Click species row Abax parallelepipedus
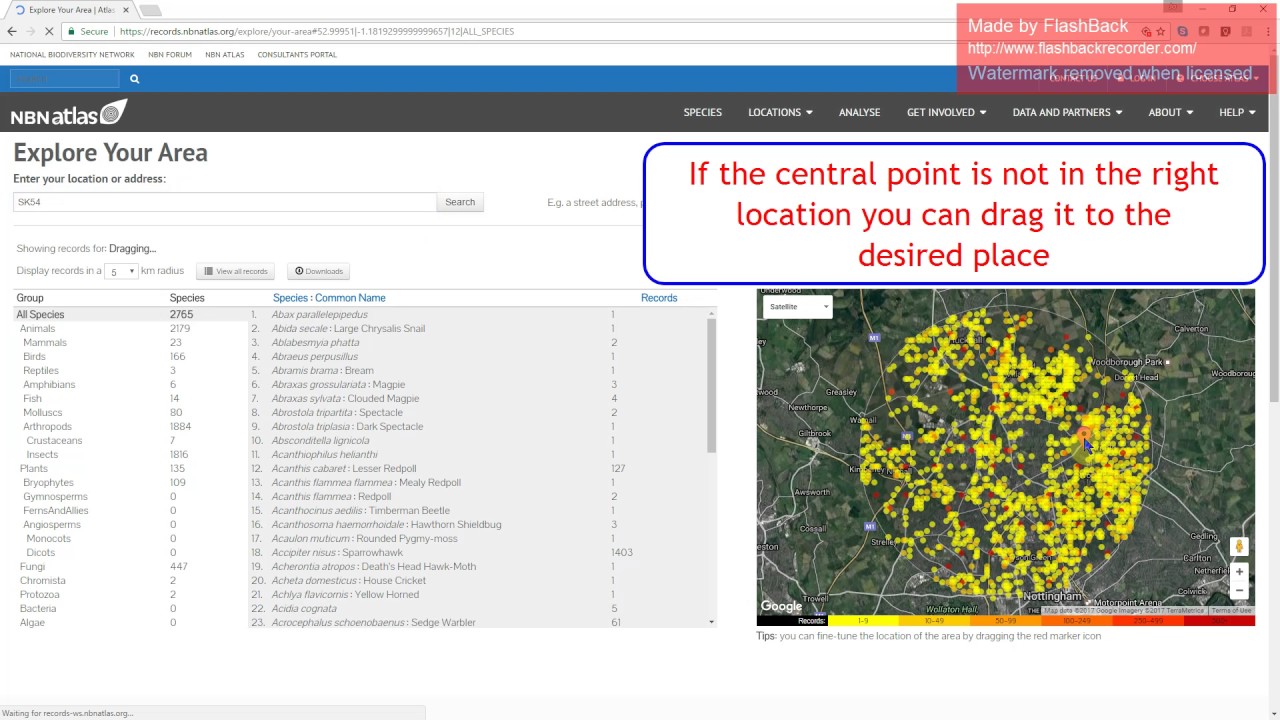The height and width of the screenshot is (720, 1280). [478, 314]
